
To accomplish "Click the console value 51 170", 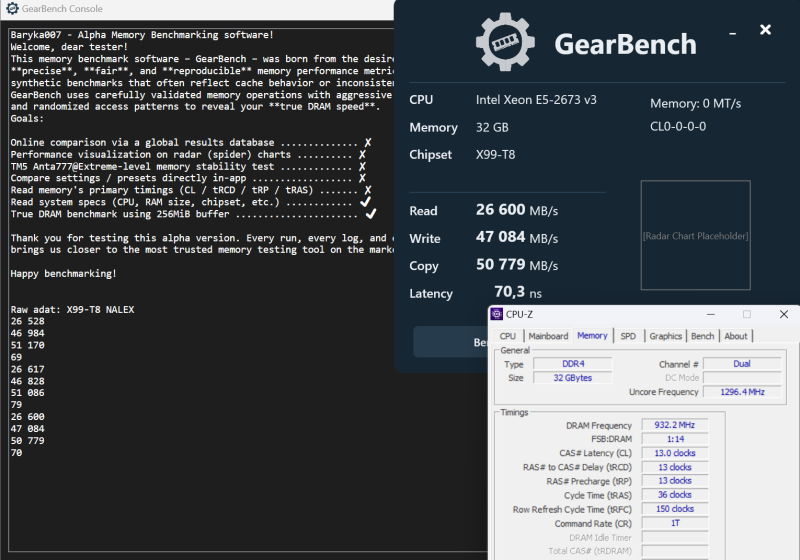I will coord(28,345).
